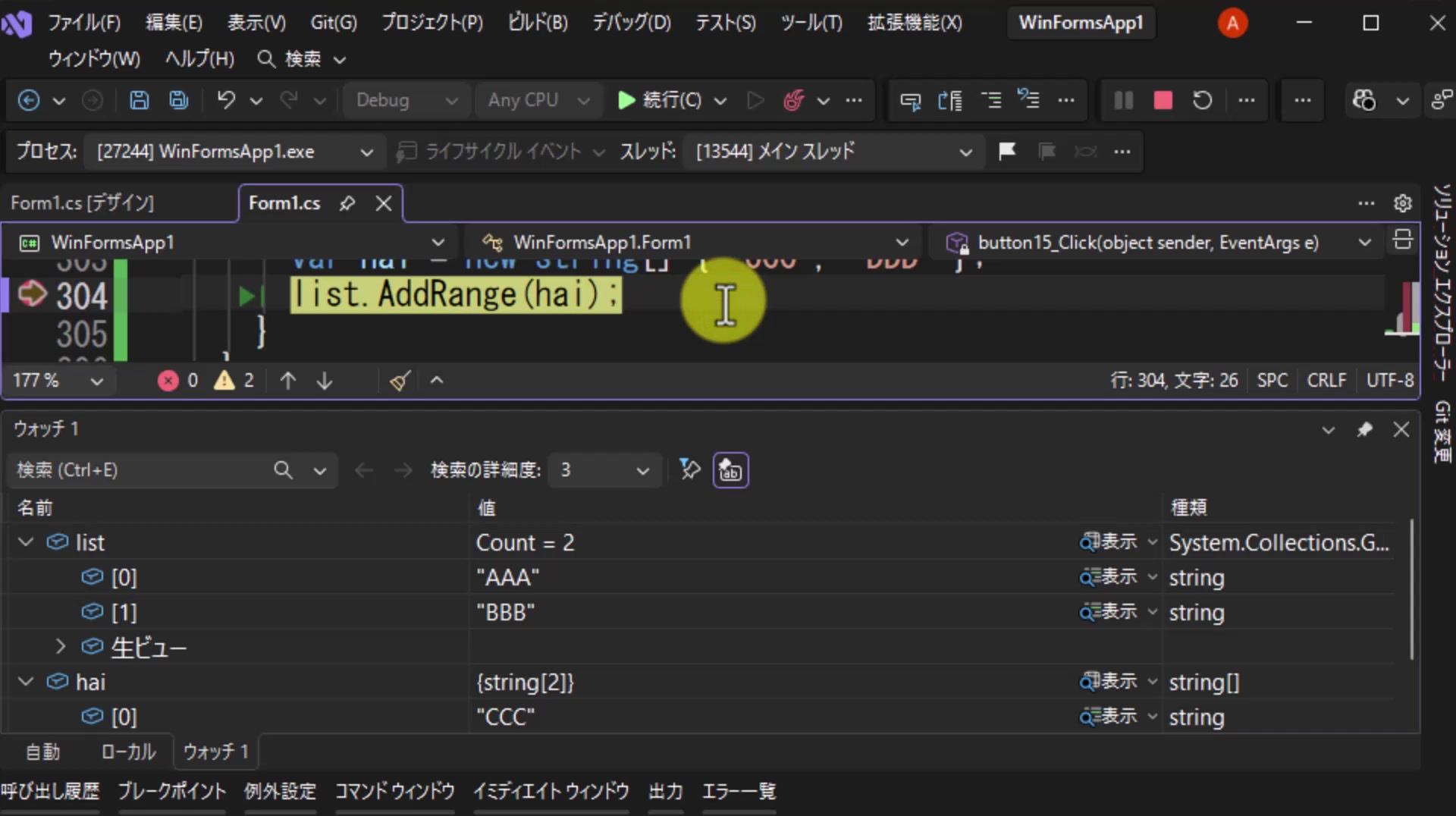This screenshot has height=816, width=1456.
Task: Go to previous issue up arrow
Action: pyautogui.click(x=287, y=380)
